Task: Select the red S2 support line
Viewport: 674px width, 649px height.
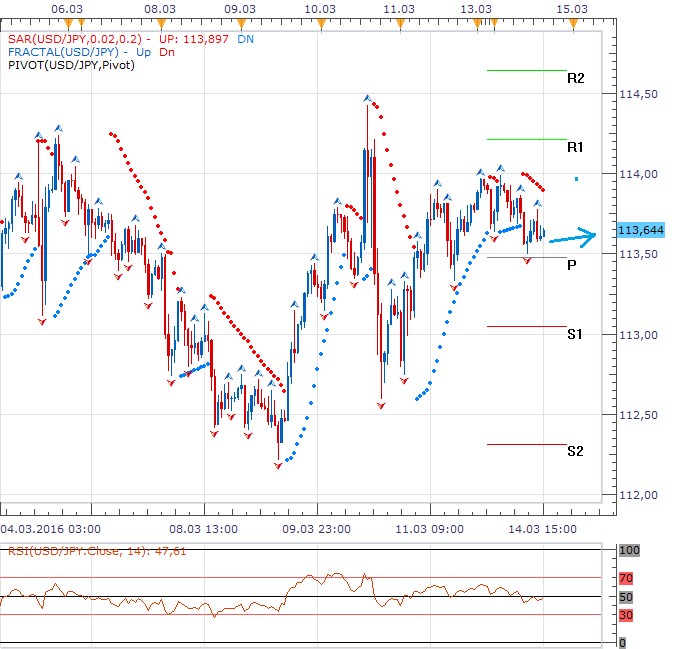Action: (526, 444)
